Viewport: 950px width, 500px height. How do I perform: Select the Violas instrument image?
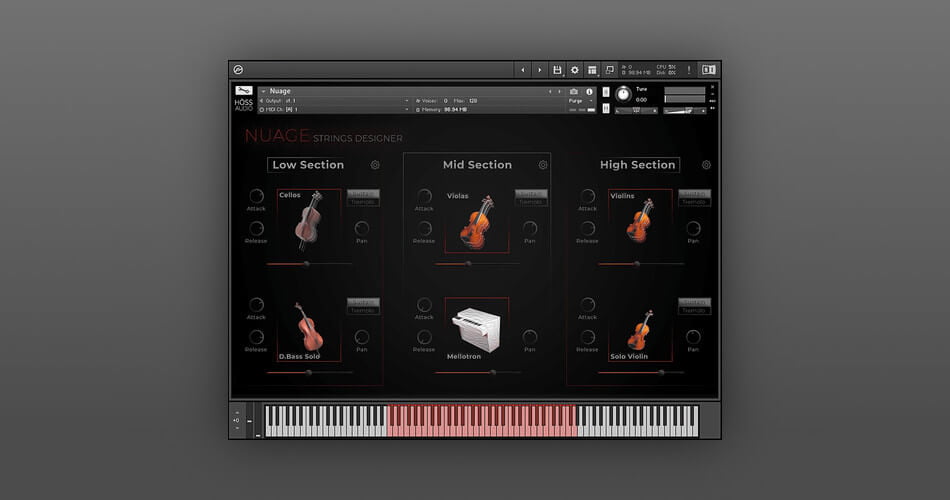(477, 221)
